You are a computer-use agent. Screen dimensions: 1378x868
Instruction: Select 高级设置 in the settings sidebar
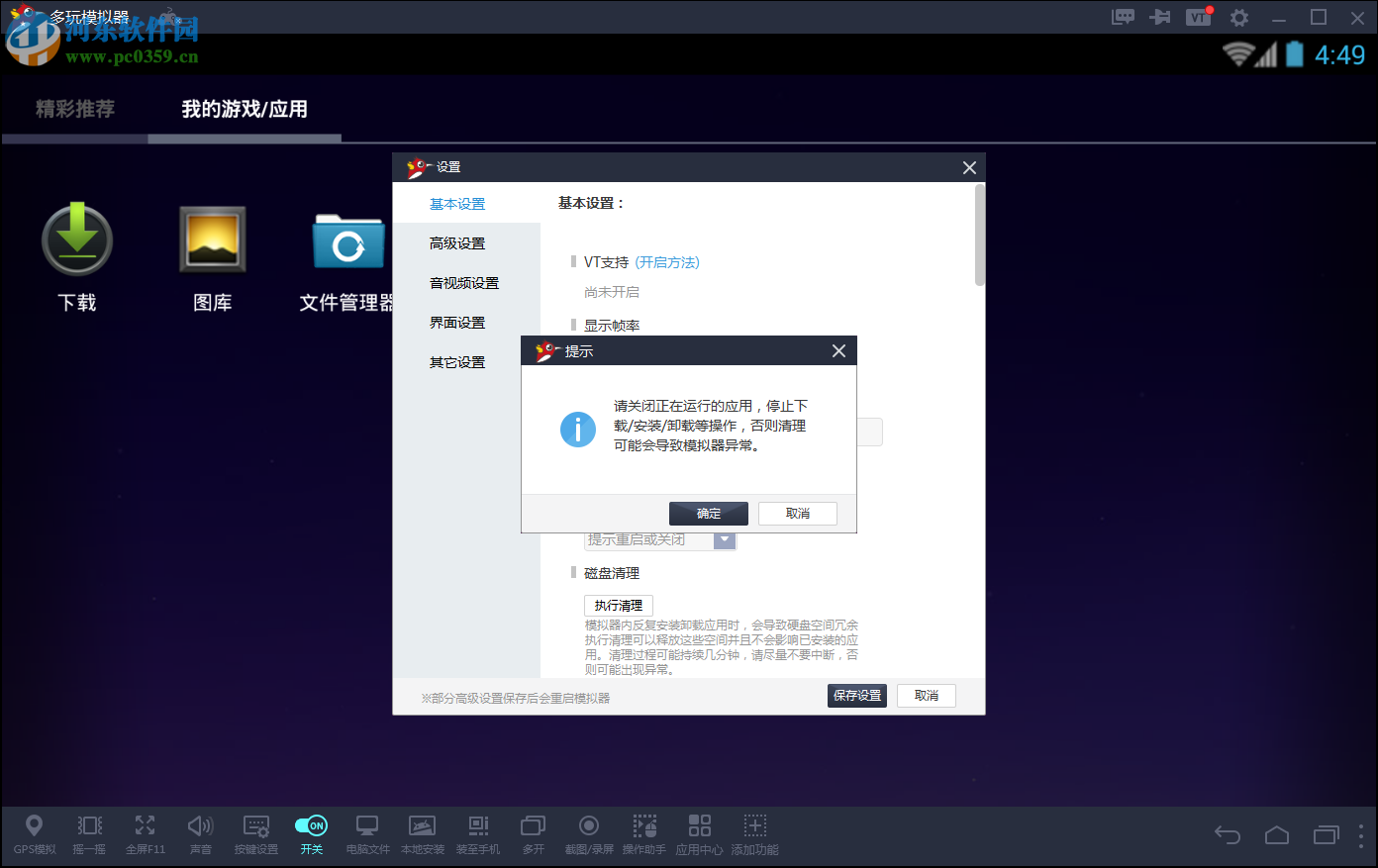(x=455, y=243)
